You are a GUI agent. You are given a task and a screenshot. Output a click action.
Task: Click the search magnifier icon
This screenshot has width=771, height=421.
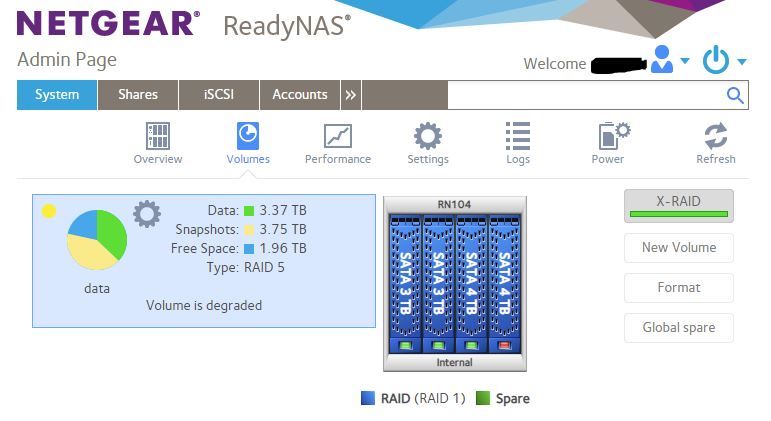pos(735,95)
